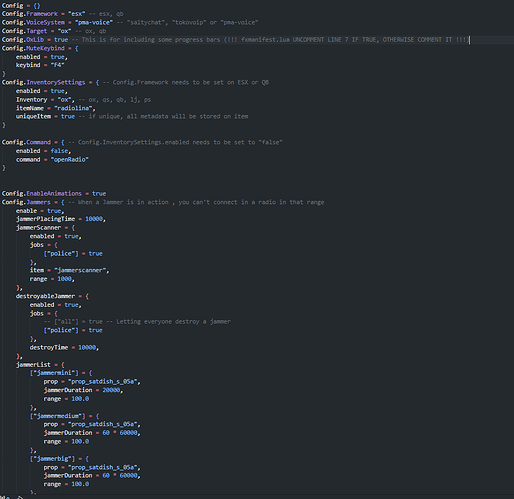The image size is (514, 499).
Task: Click the Config.OxLib true value
Action: coord(61,40)
